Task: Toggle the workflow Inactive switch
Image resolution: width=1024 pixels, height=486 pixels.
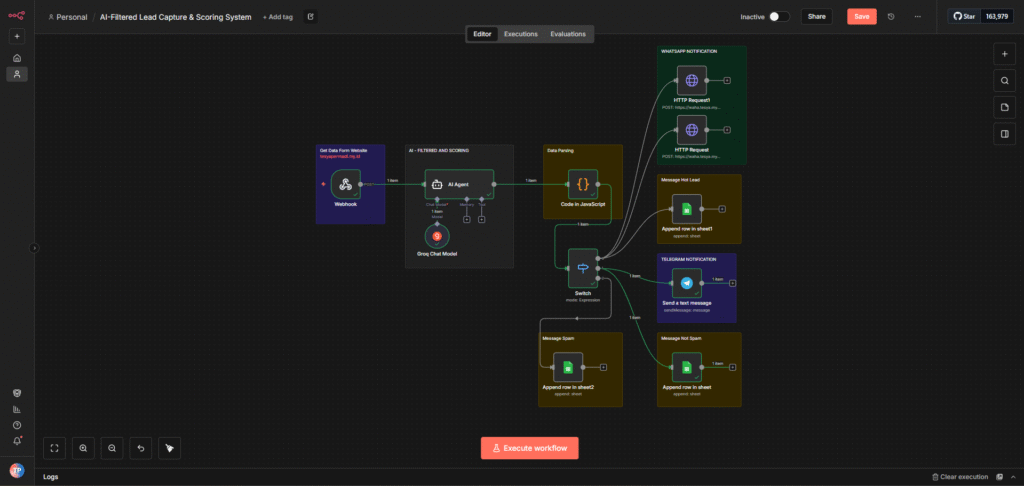Action: (x=779, y=17)
